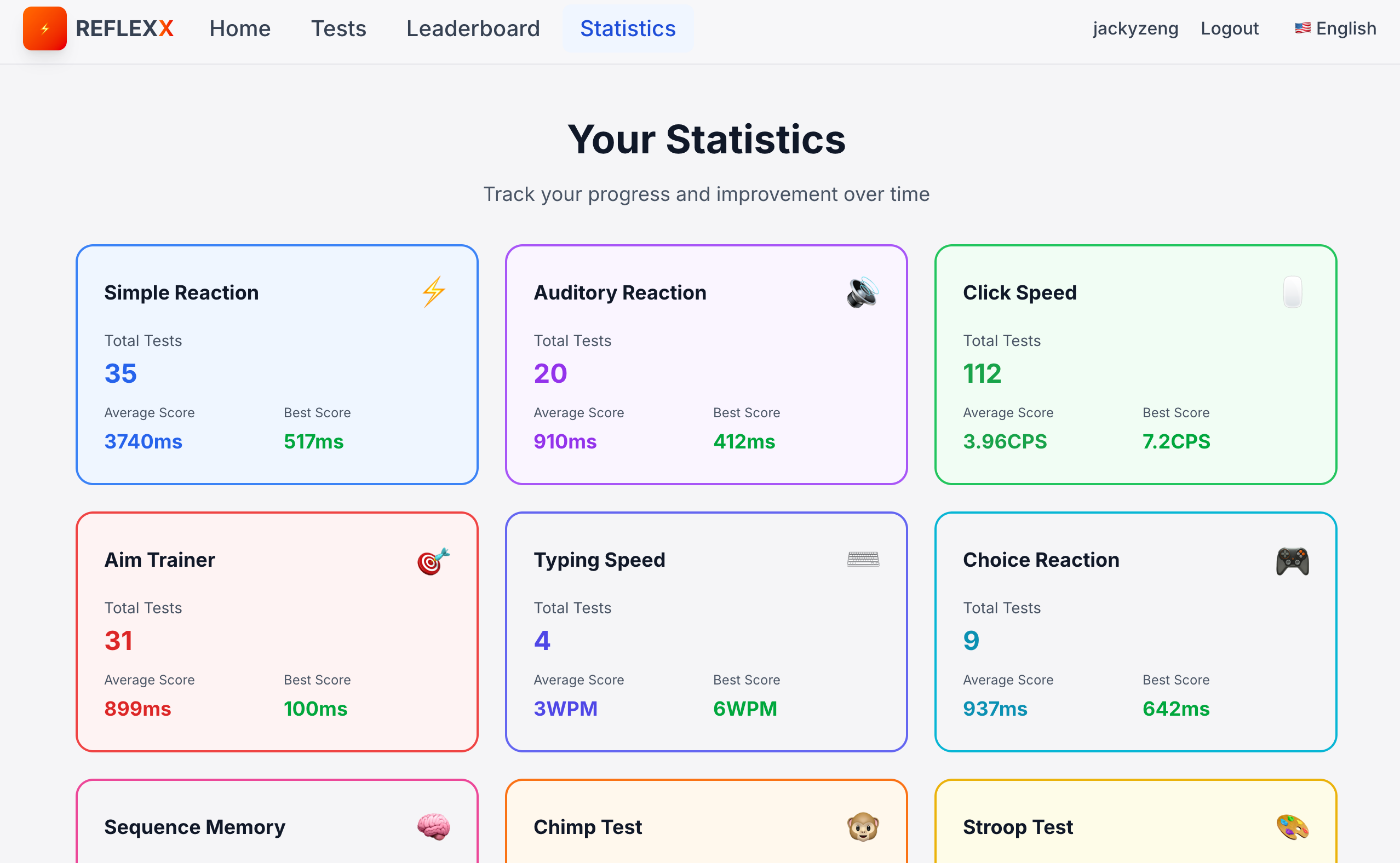Click the brain icon on Sequence Memory

433,827
